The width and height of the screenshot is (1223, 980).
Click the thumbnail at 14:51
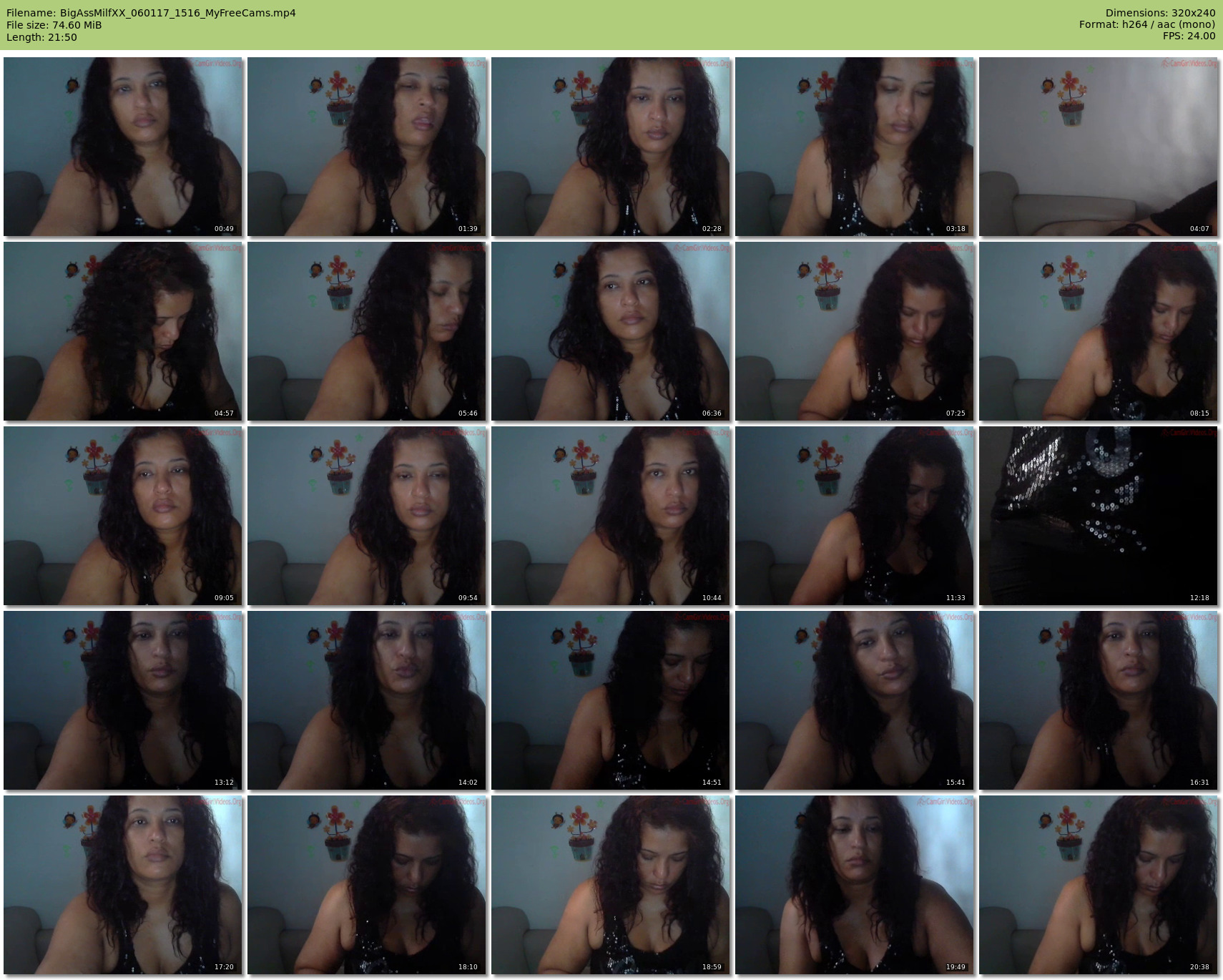(x=611, y=700)
